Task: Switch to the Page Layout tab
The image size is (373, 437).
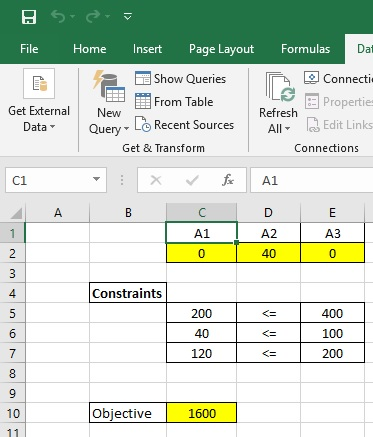Action: (221, 49)
